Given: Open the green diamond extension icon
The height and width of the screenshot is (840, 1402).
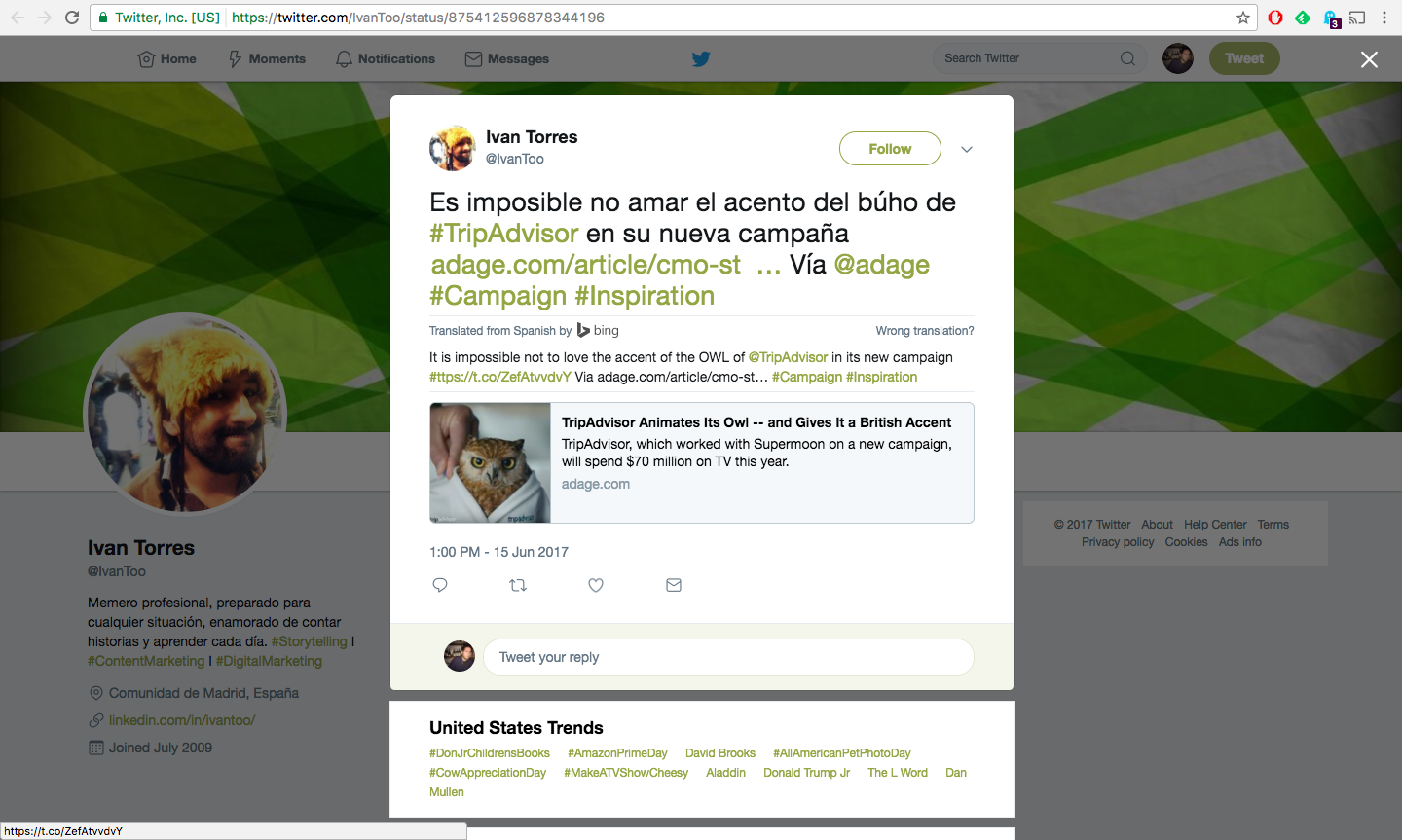Looking at the screenshot, I should pos(1303,18).
